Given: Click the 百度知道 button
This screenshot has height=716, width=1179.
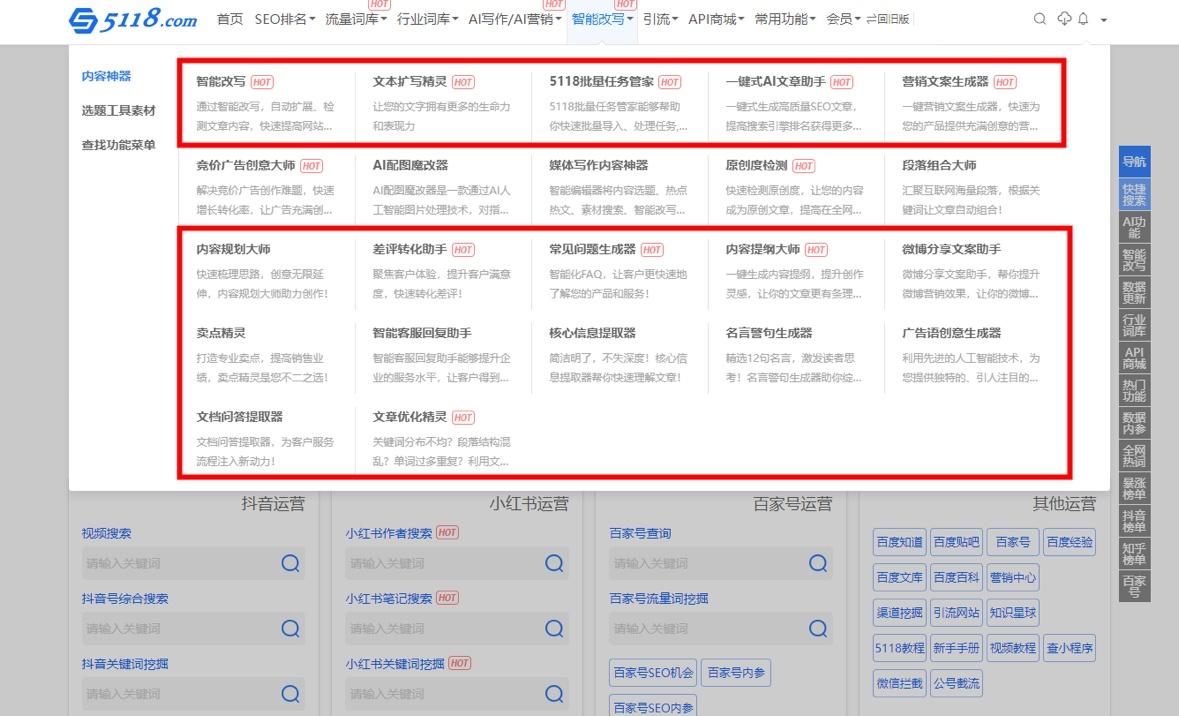Looking at the screenshot, I should coord(899,541).
